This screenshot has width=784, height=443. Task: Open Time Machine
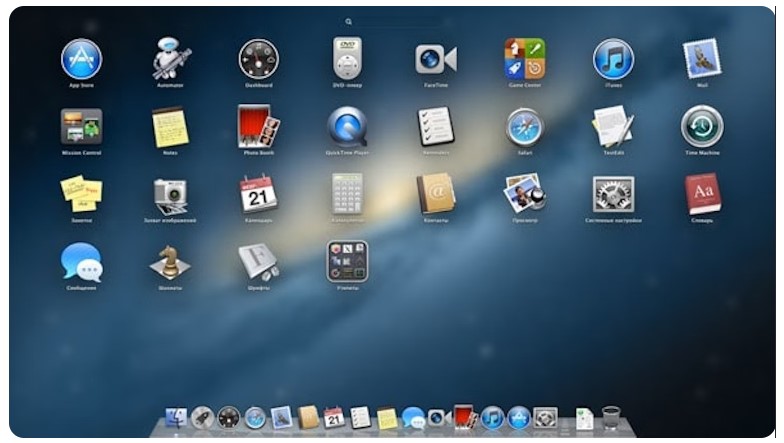702,126
